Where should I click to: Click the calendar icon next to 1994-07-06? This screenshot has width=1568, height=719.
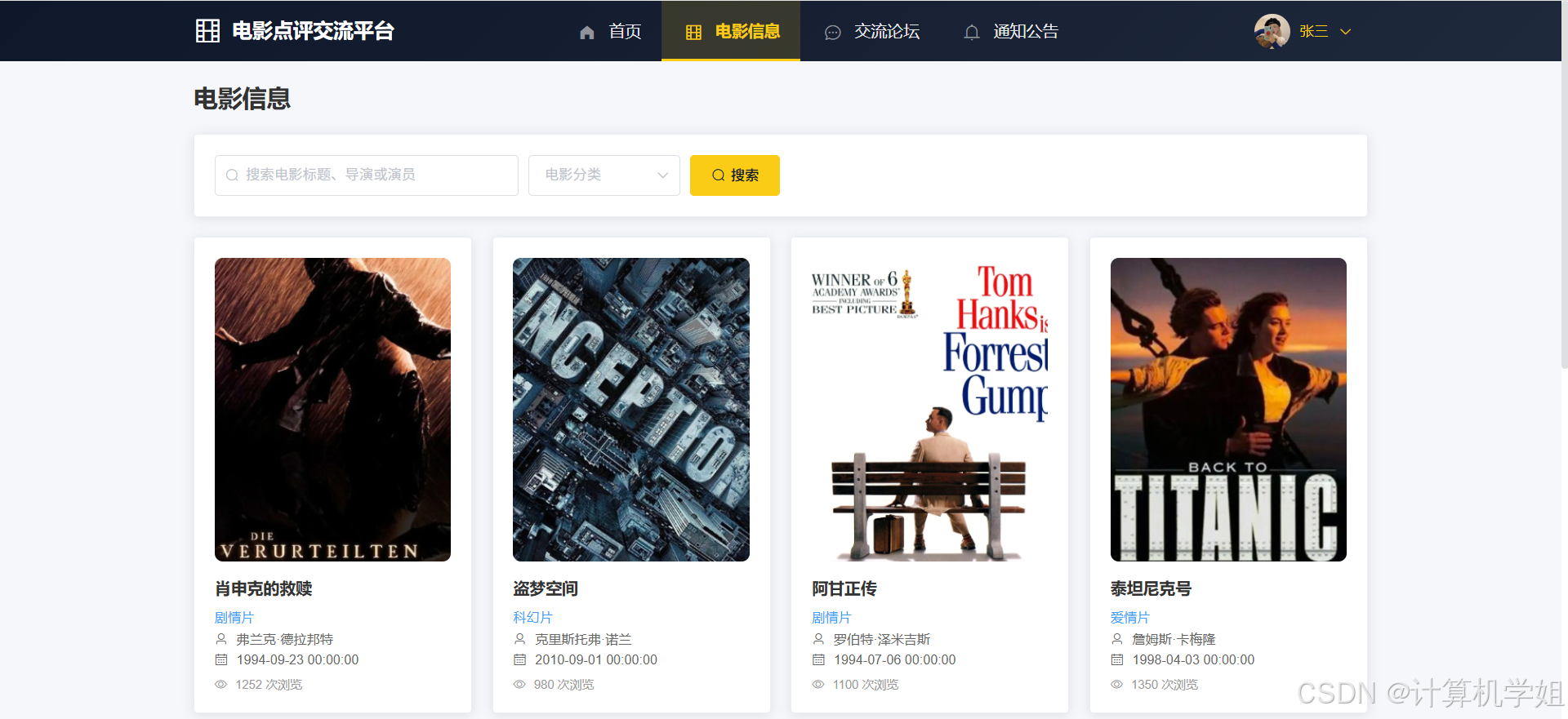[x=818, y=659]
